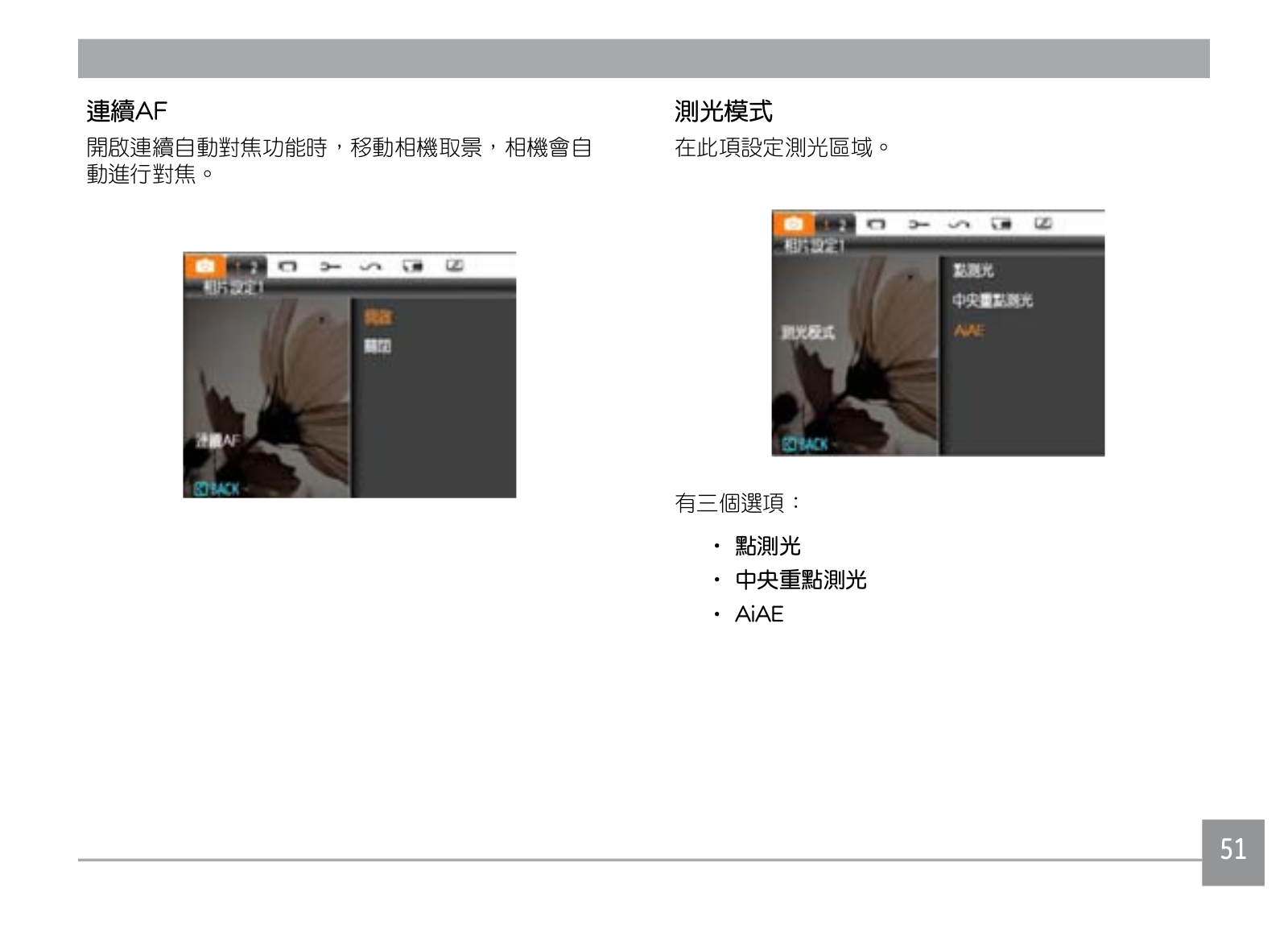
Task: Select the pencil edit icon in metering mode screen
Action: [x=1043, y=224]
